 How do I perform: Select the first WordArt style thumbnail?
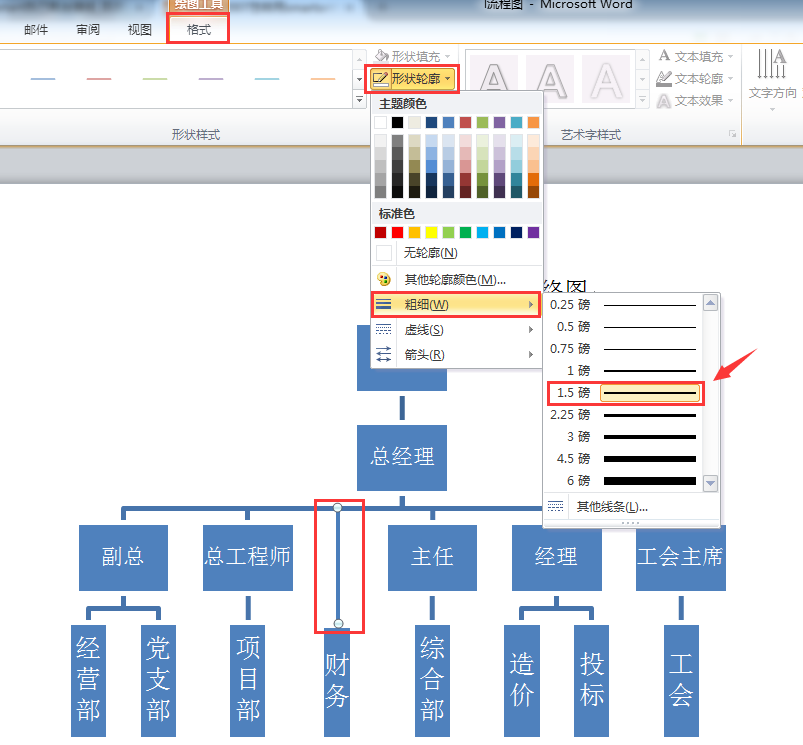click(x=494, y=79)
